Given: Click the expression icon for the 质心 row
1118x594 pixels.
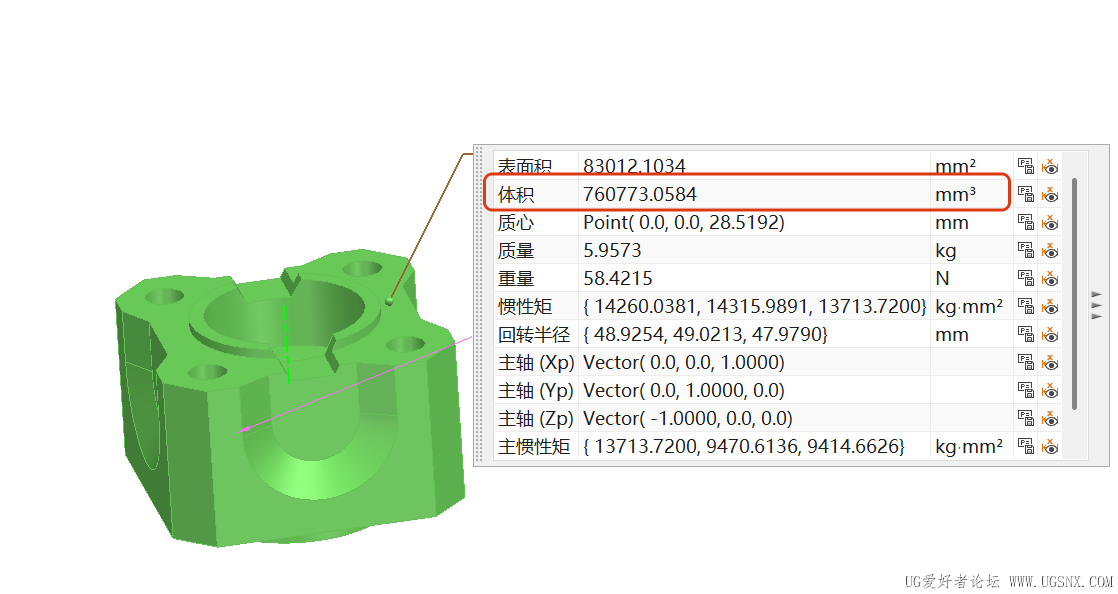Looking at the screenshot, I should tap(1026, 222).
